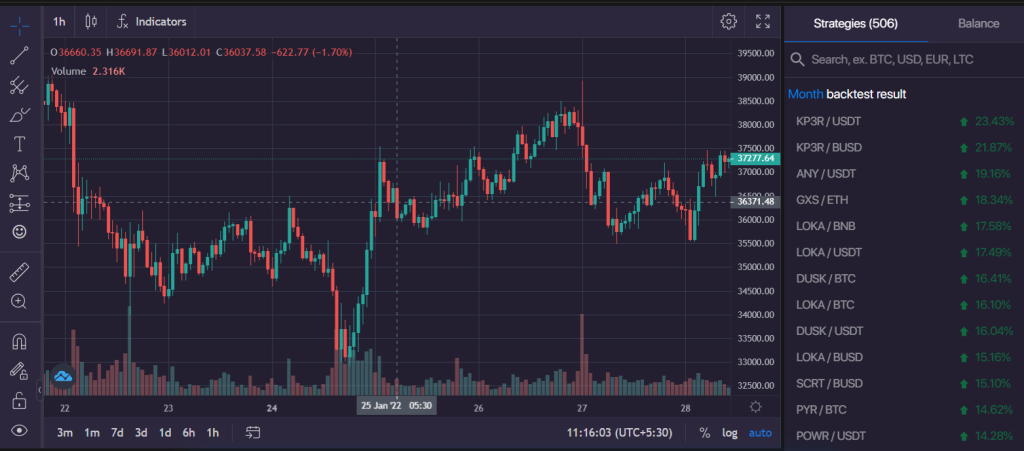The height and width of the screenshot is (451, 1024).
Task: Toggle log scale on price axis
Action: click(729, 433)
